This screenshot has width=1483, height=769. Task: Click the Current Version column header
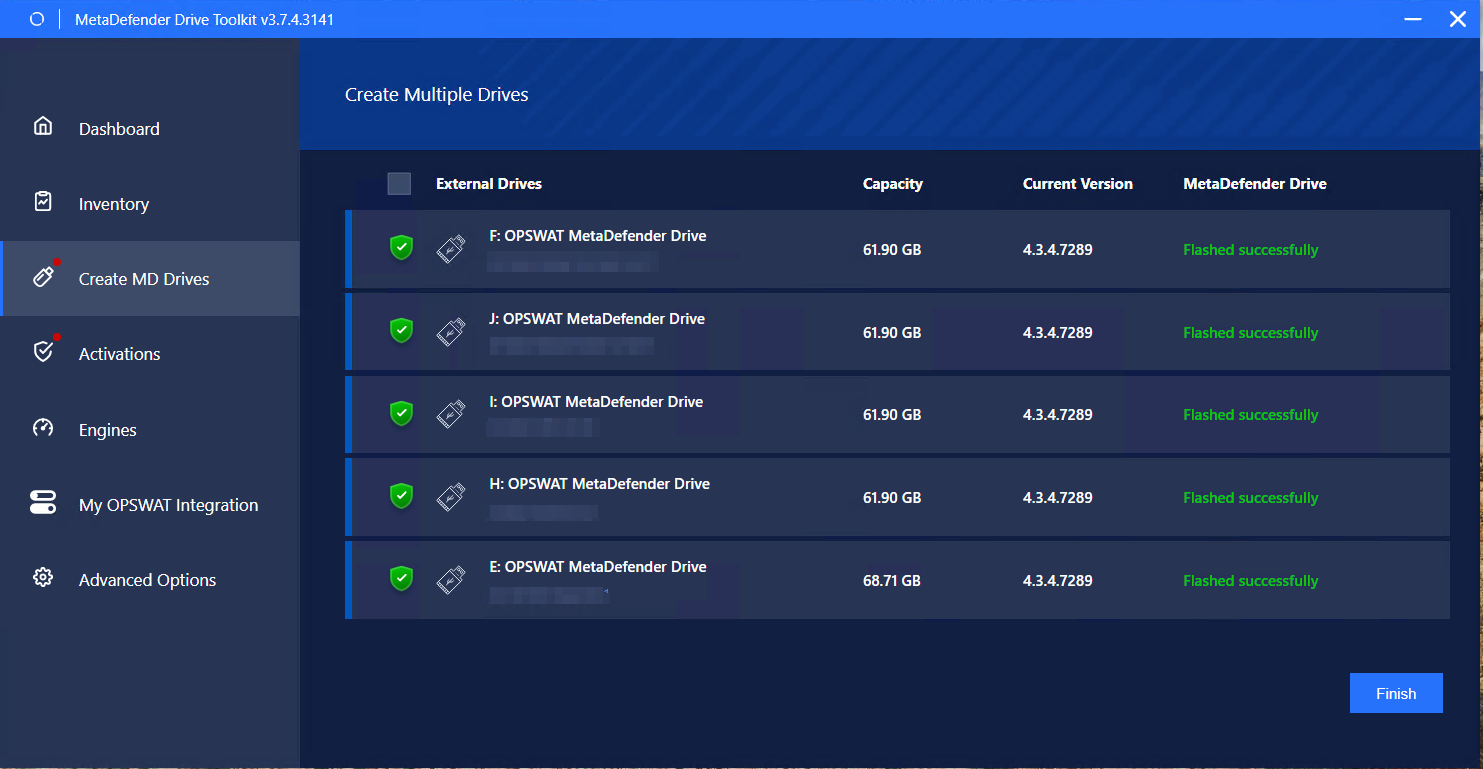click(x=1078, y=184)
